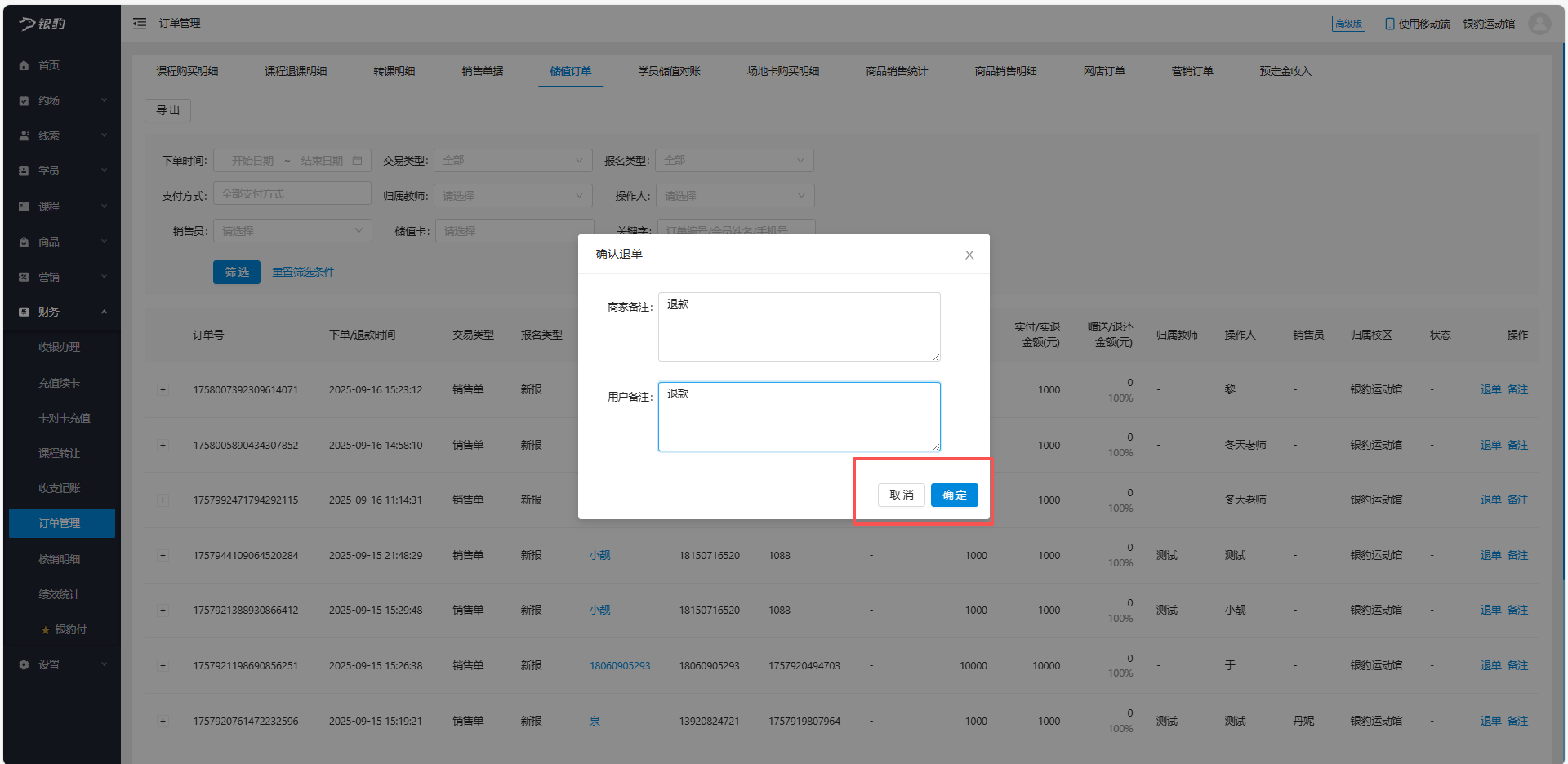Click the 银豹 logo
This screenshot has width=1568, height=764.
coord(43,24)
